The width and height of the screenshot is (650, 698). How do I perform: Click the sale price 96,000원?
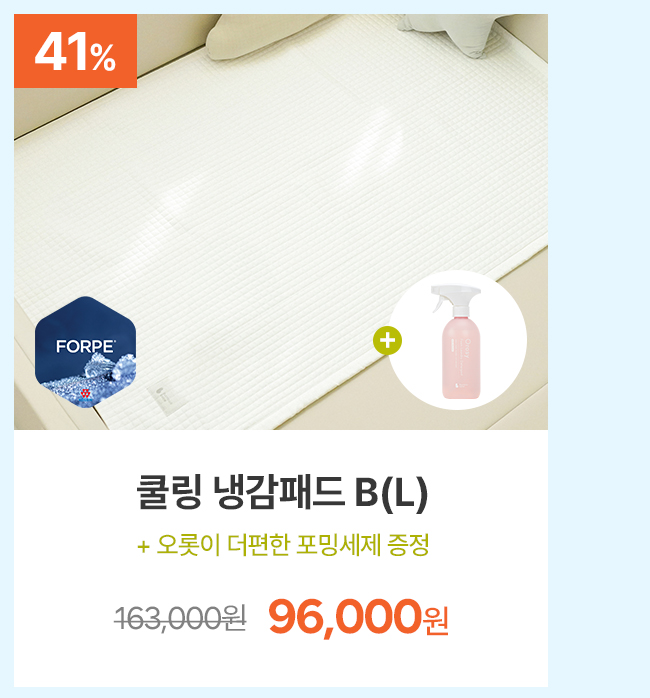358,617
